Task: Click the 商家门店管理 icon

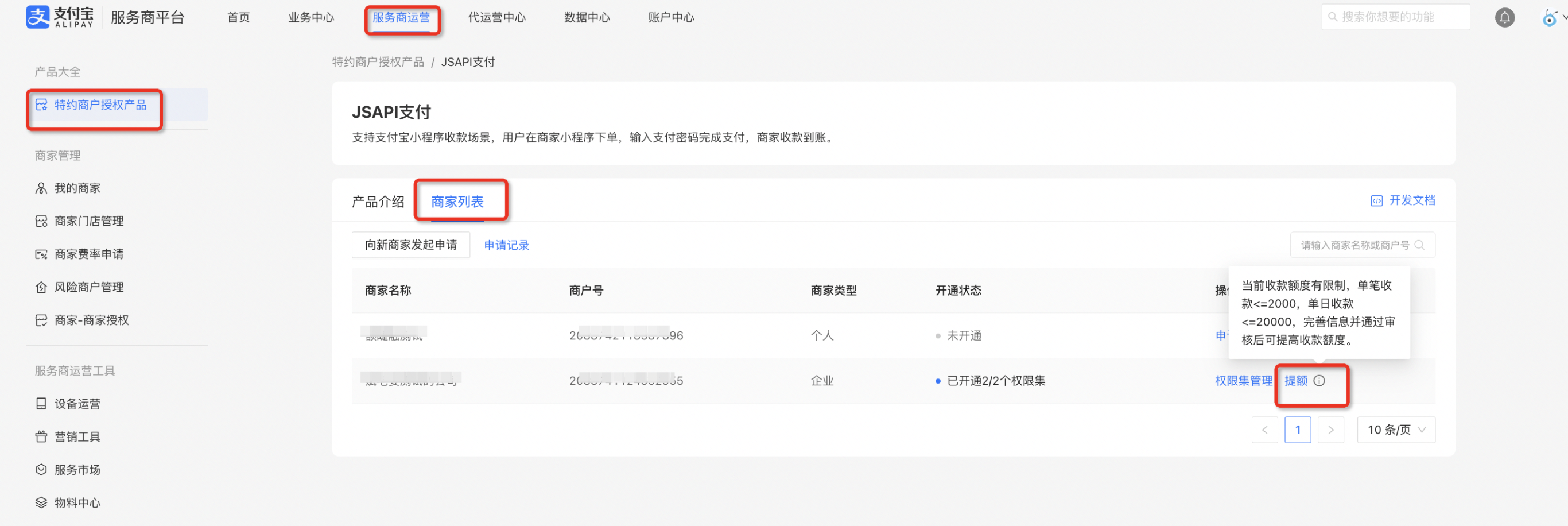Action: click(41, 221)
